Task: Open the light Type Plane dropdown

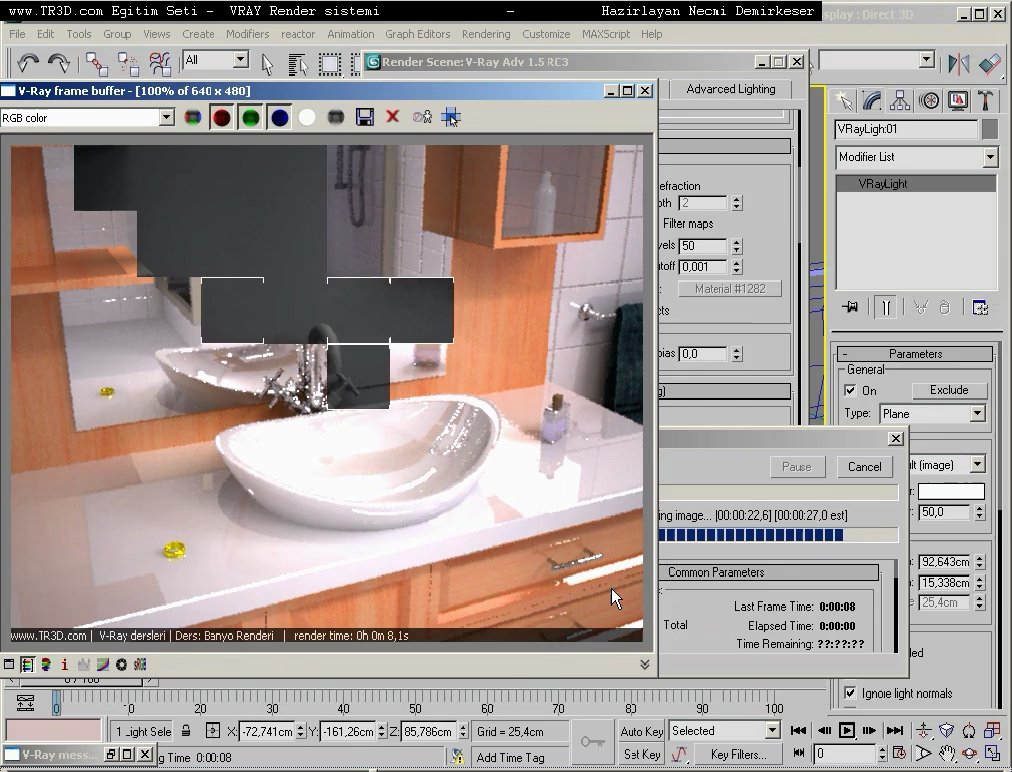Action: (x=978, y=413)
